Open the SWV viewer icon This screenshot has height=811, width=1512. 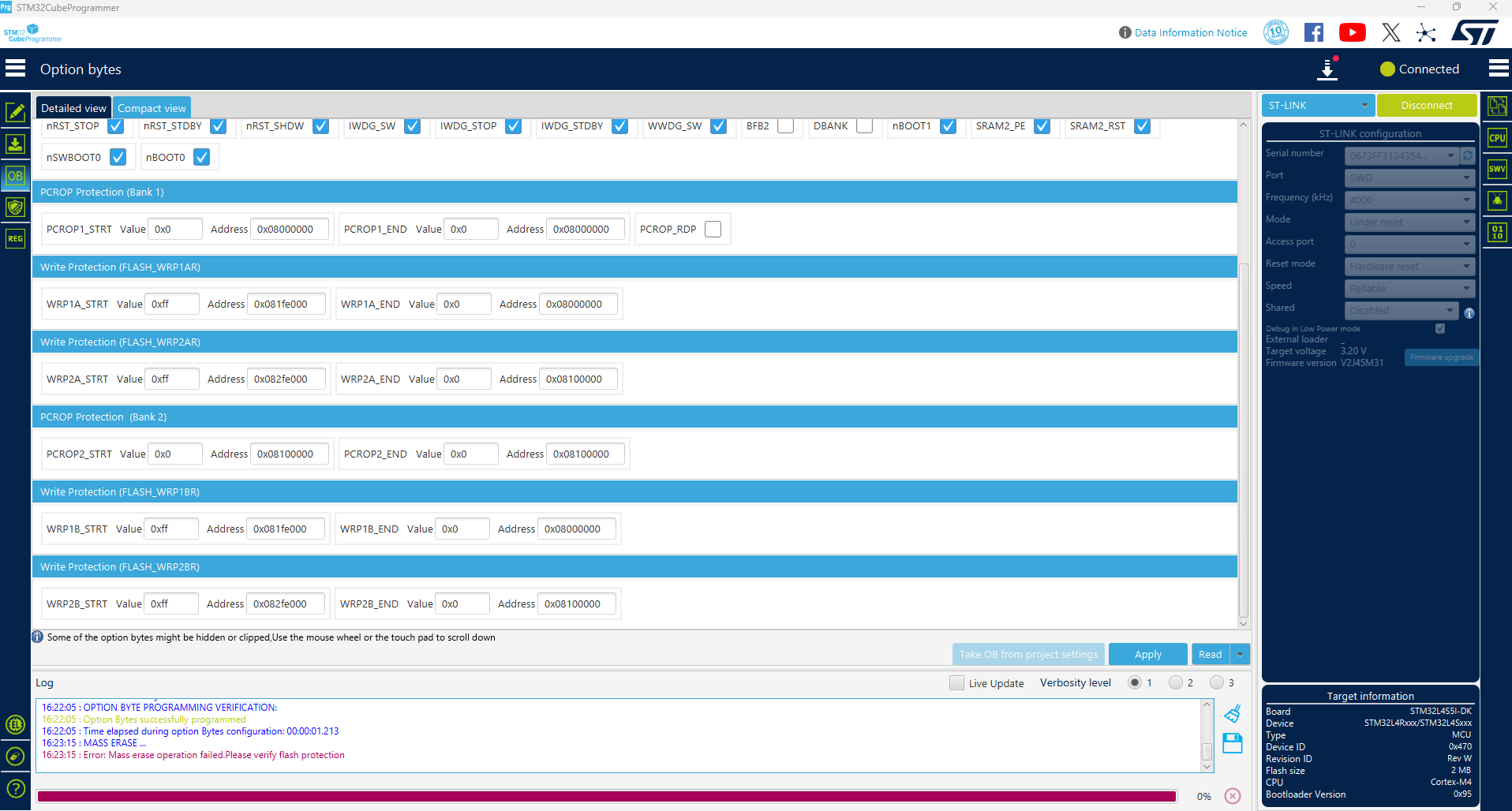[1497, 169]
